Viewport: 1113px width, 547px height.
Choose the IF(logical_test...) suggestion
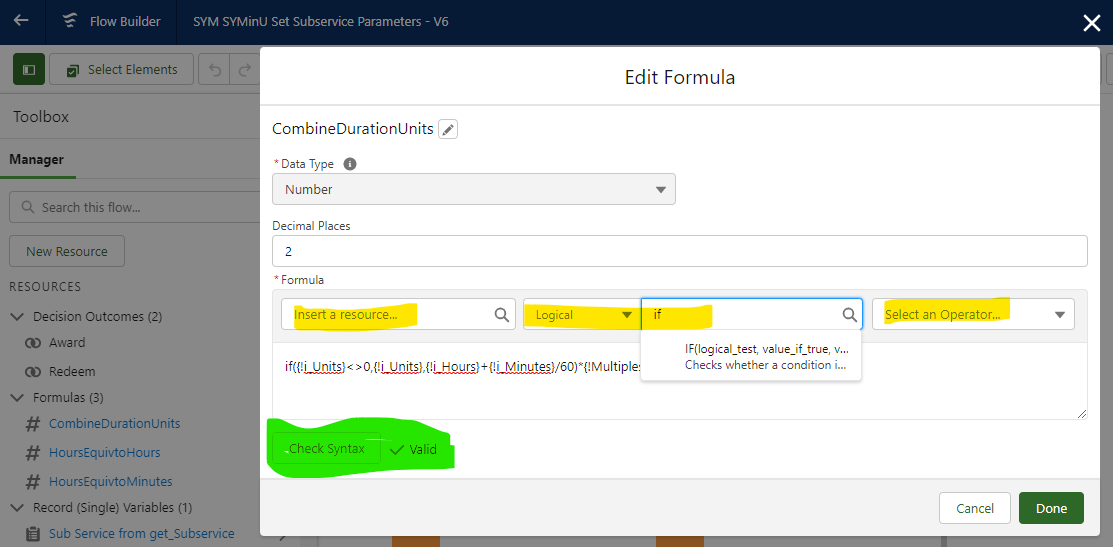[x=751, y=357]
